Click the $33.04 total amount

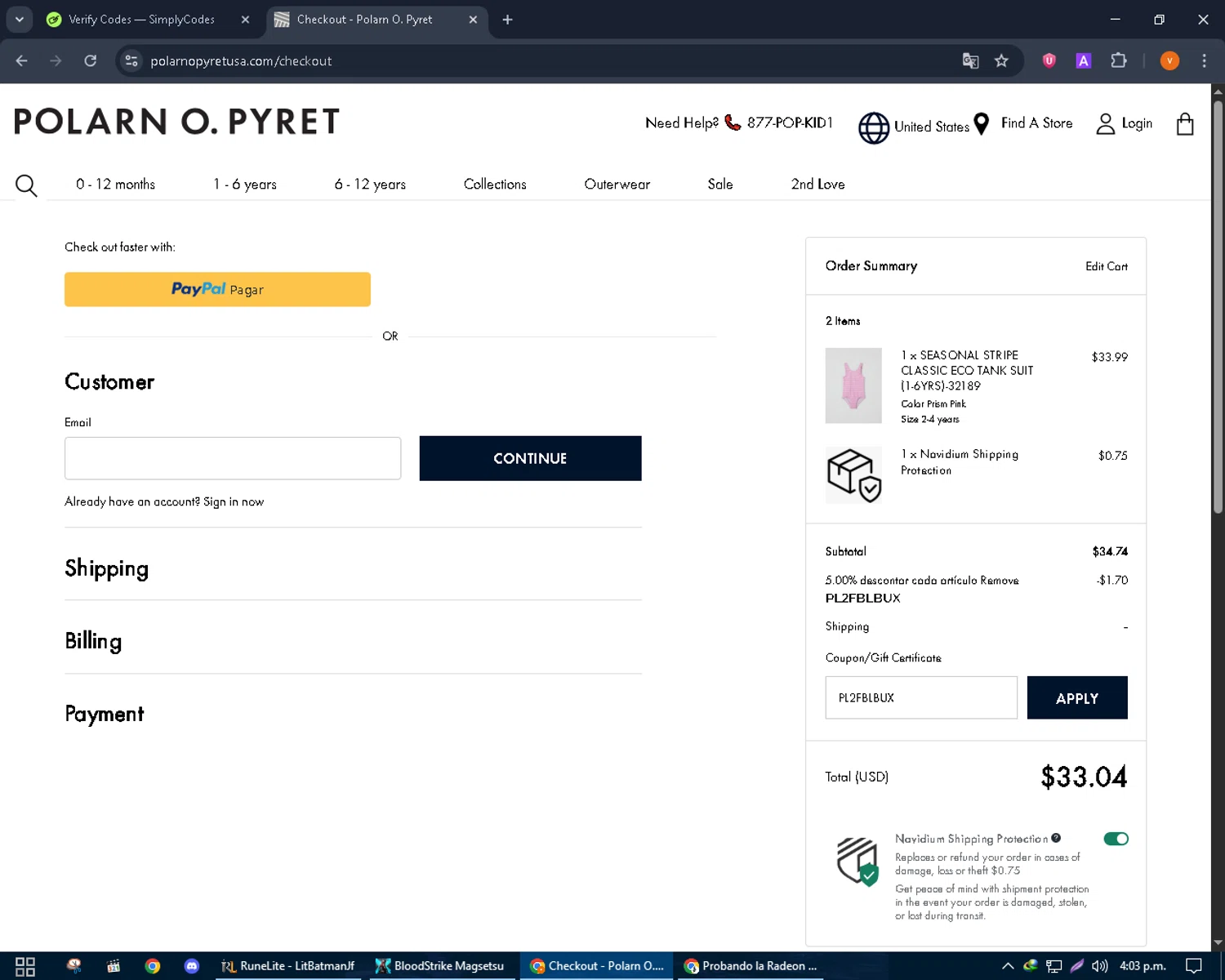pyautogui.click(x=1084, y=777)
